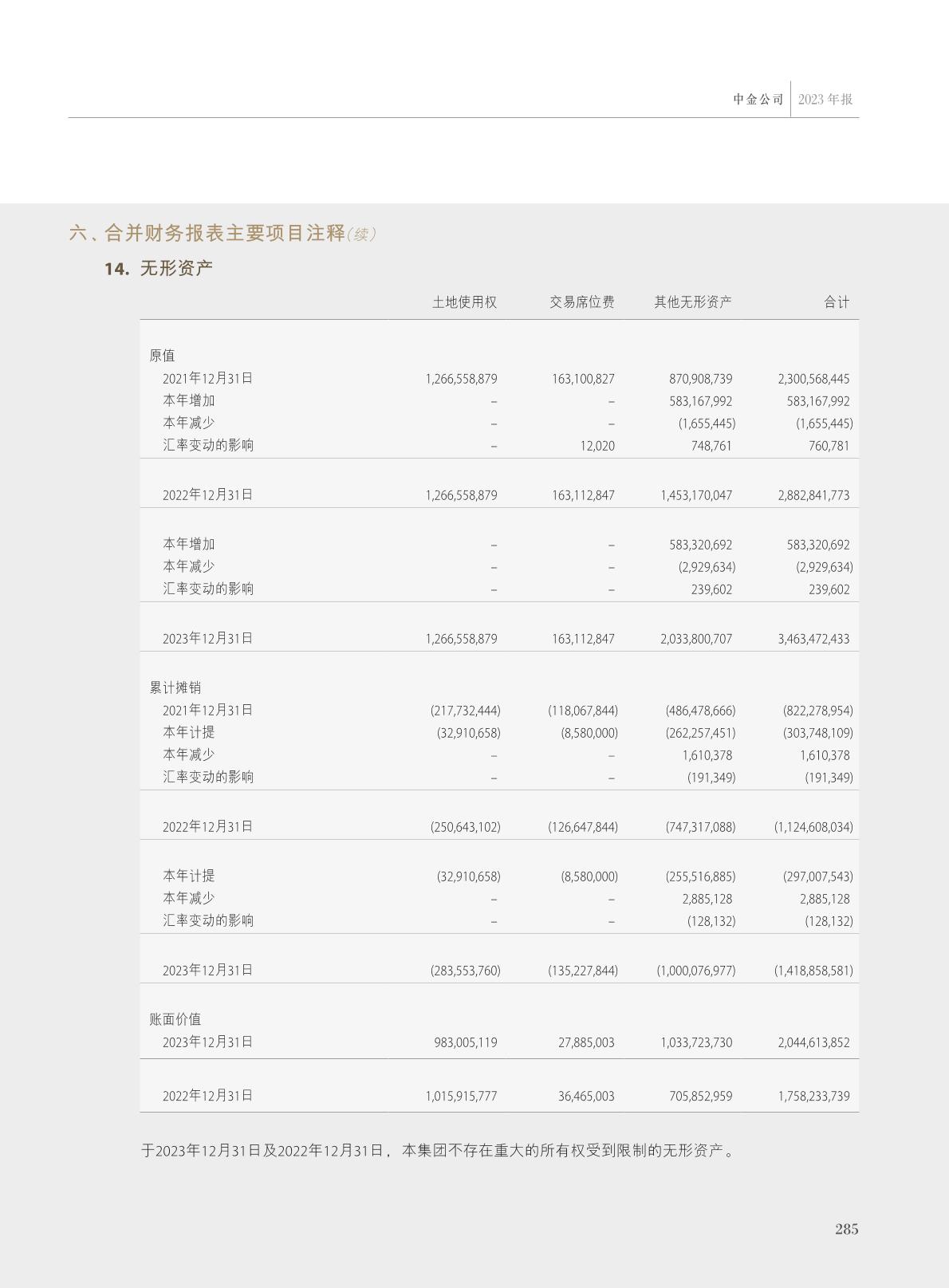Click the value 2,044,613,852 in 账面价值
This screenshot has height=1288, width=949.
[x=813, y=1042]
